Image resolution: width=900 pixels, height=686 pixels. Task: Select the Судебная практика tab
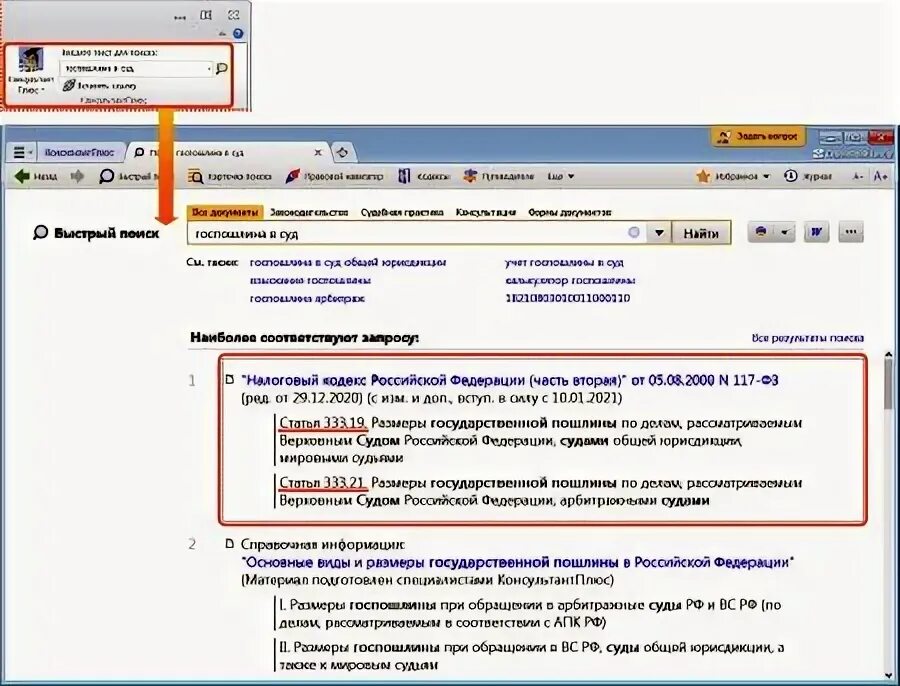402,212
